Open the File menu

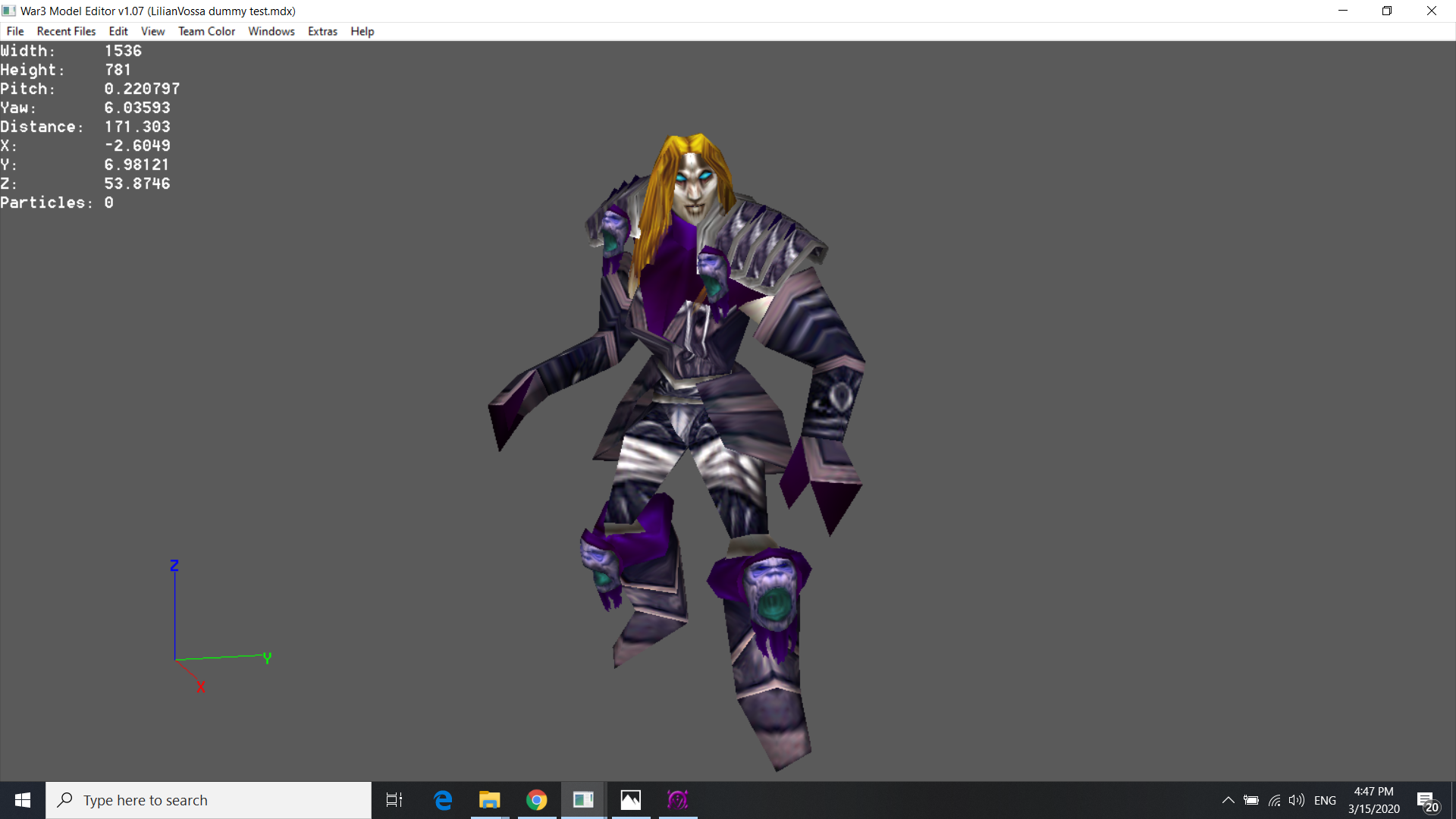pos(15,31)
